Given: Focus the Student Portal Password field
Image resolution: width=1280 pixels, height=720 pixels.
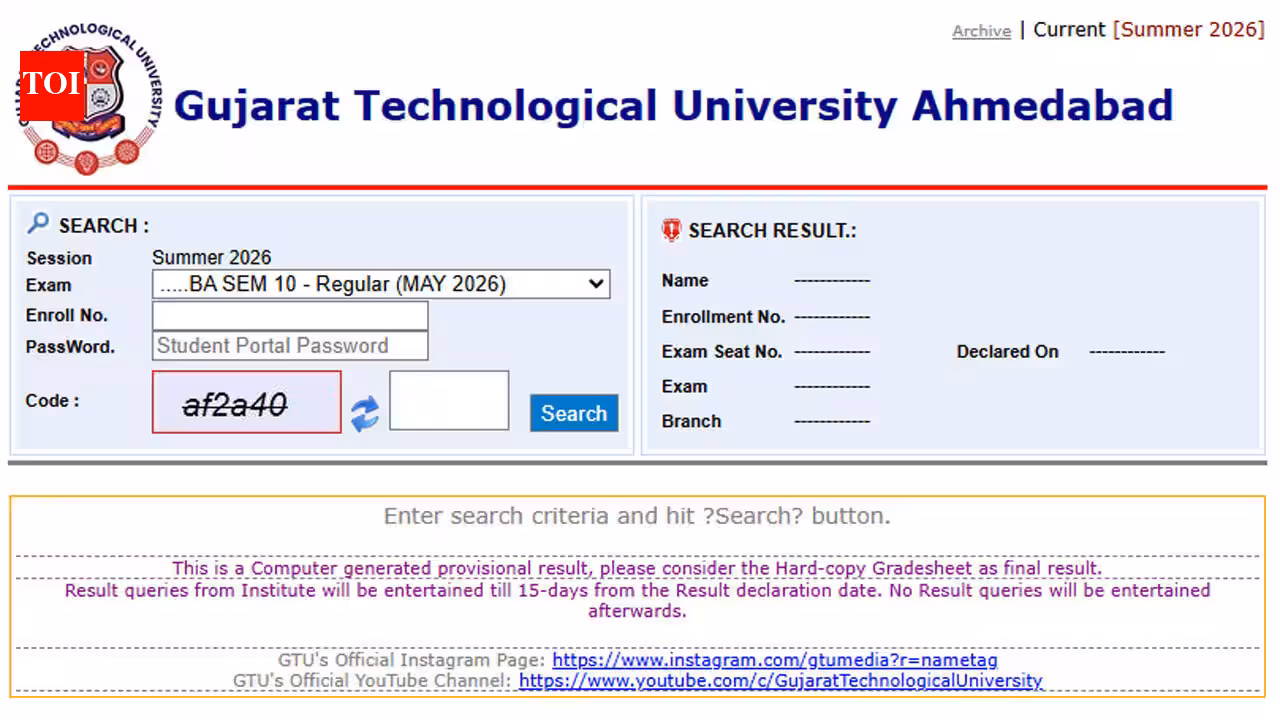Looking at the screenshot, I should (x=290, y=346).
